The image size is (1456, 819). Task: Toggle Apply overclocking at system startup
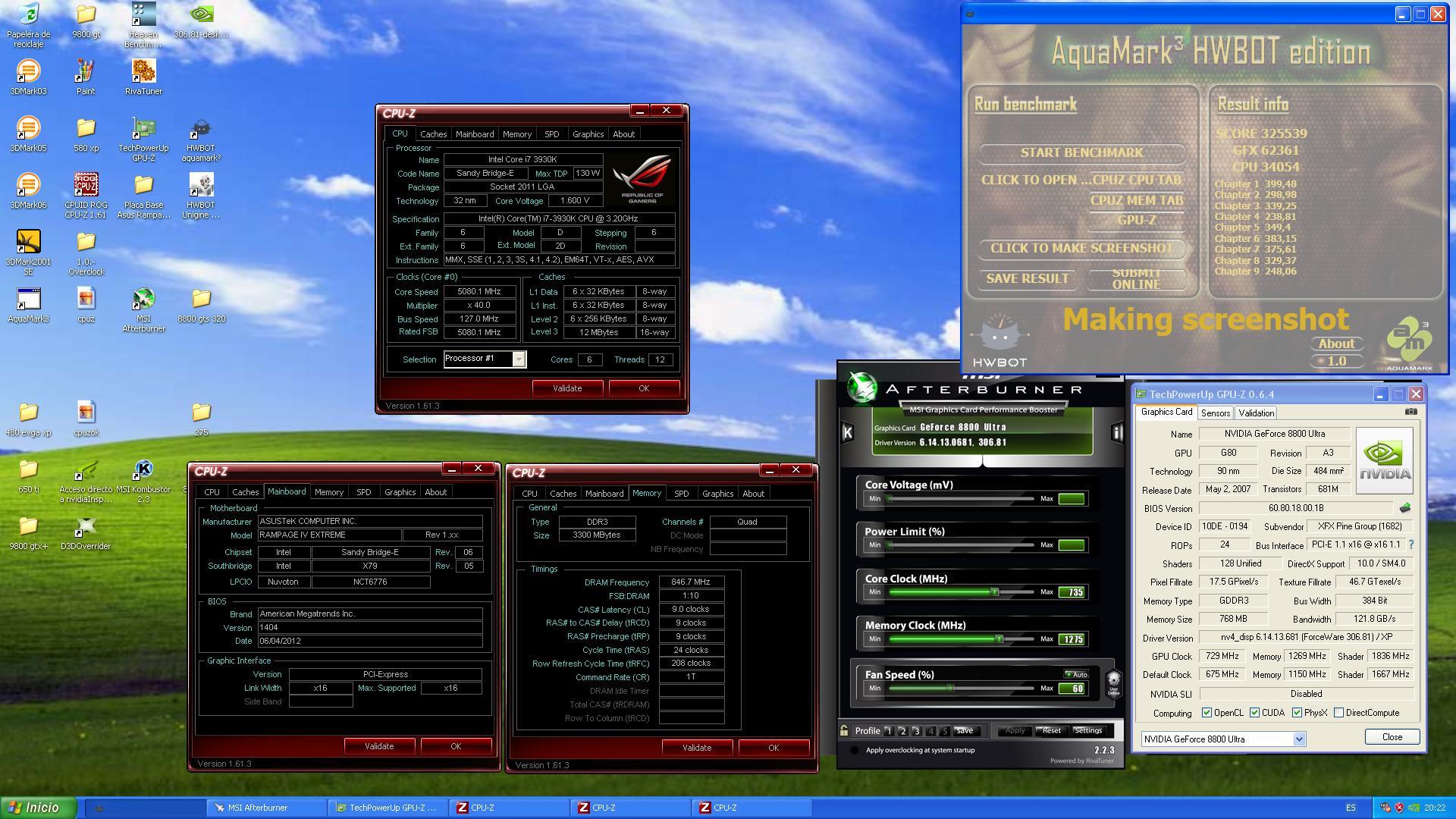pos(855,750)
